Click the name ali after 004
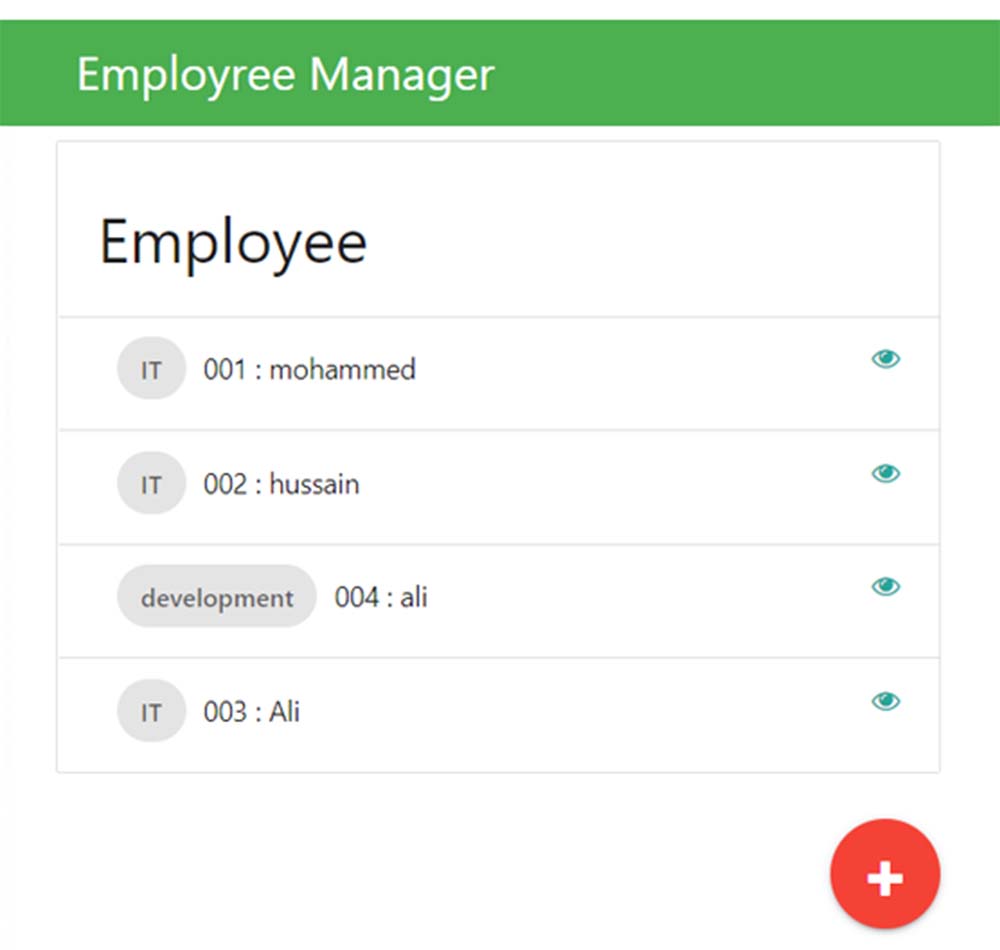The image size is (1000, 950). (414, 598)
